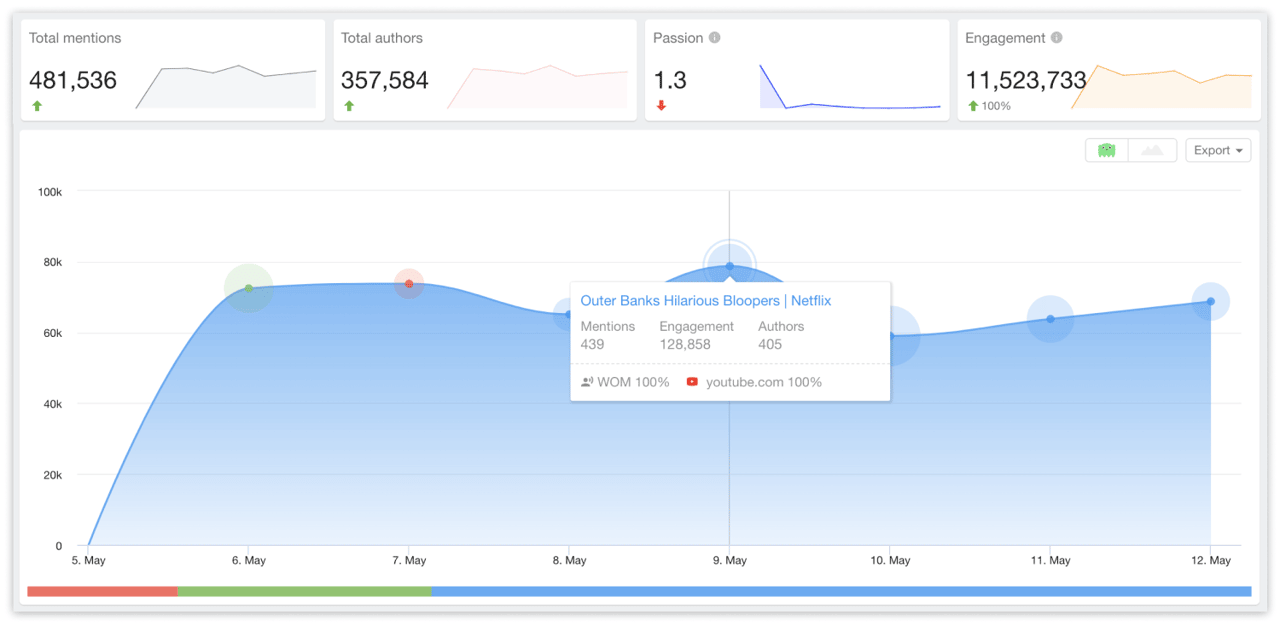The image size is (1280, 626).
Task: Click the red segment of sentiment bar
Action: pyautogui.click(x=102, y=592)
